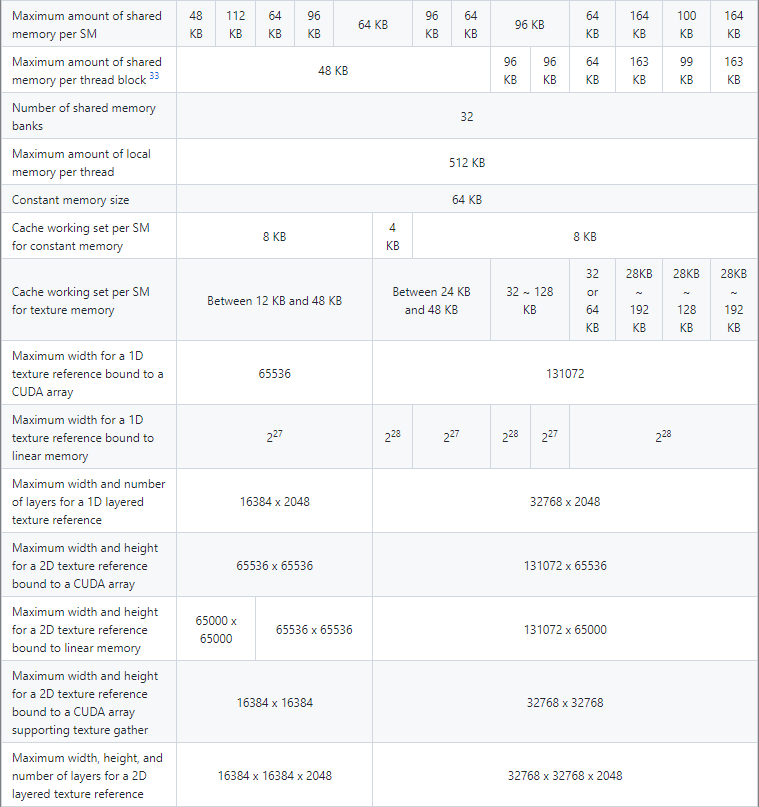The image size is (759, 807).
Task: Click the '32 or 64 KB' cell
Action: coord(592,300)
